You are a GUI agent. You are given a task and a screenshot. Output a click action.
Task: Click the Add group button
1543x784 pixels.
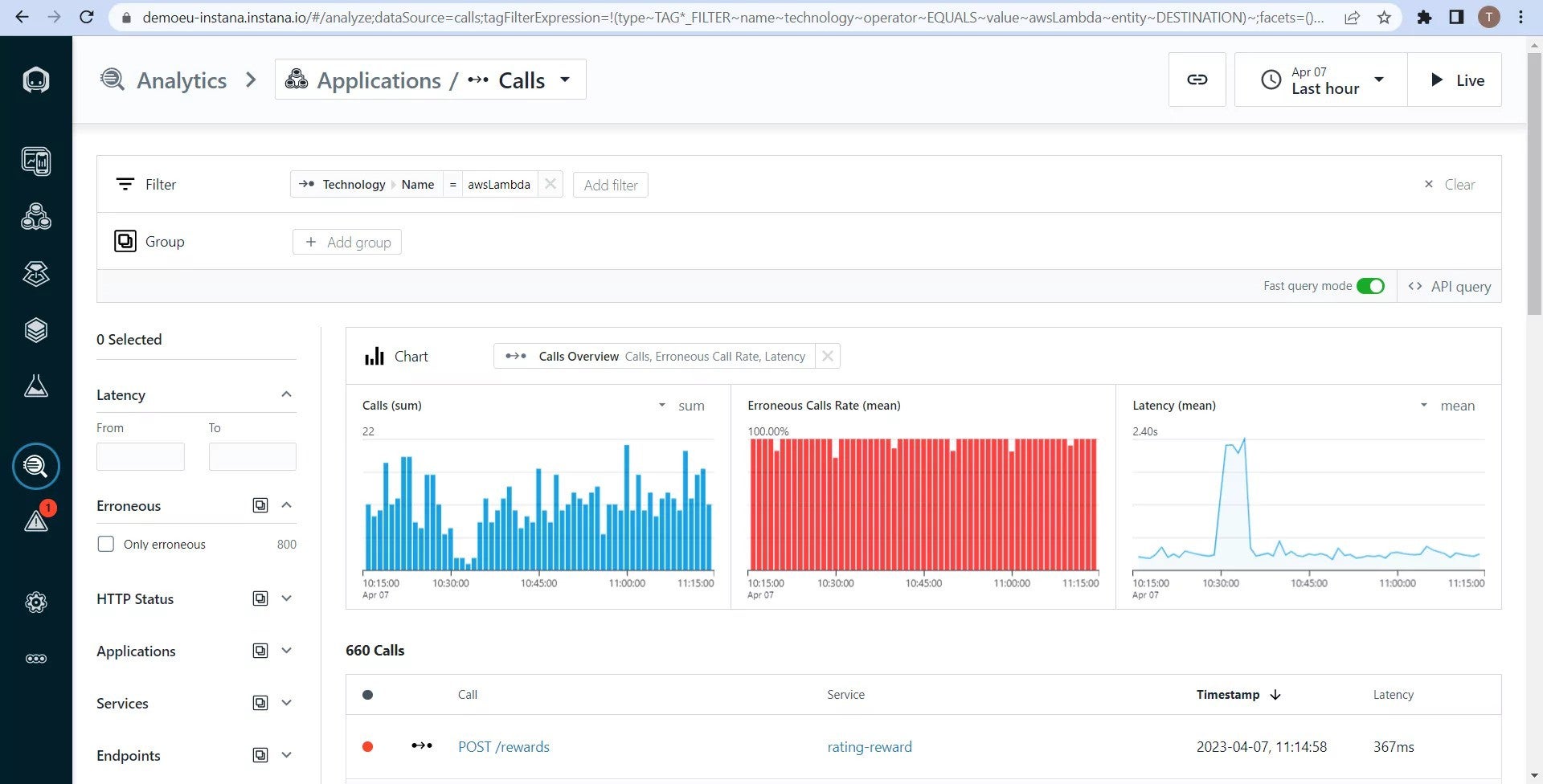(x=347, y=242)
